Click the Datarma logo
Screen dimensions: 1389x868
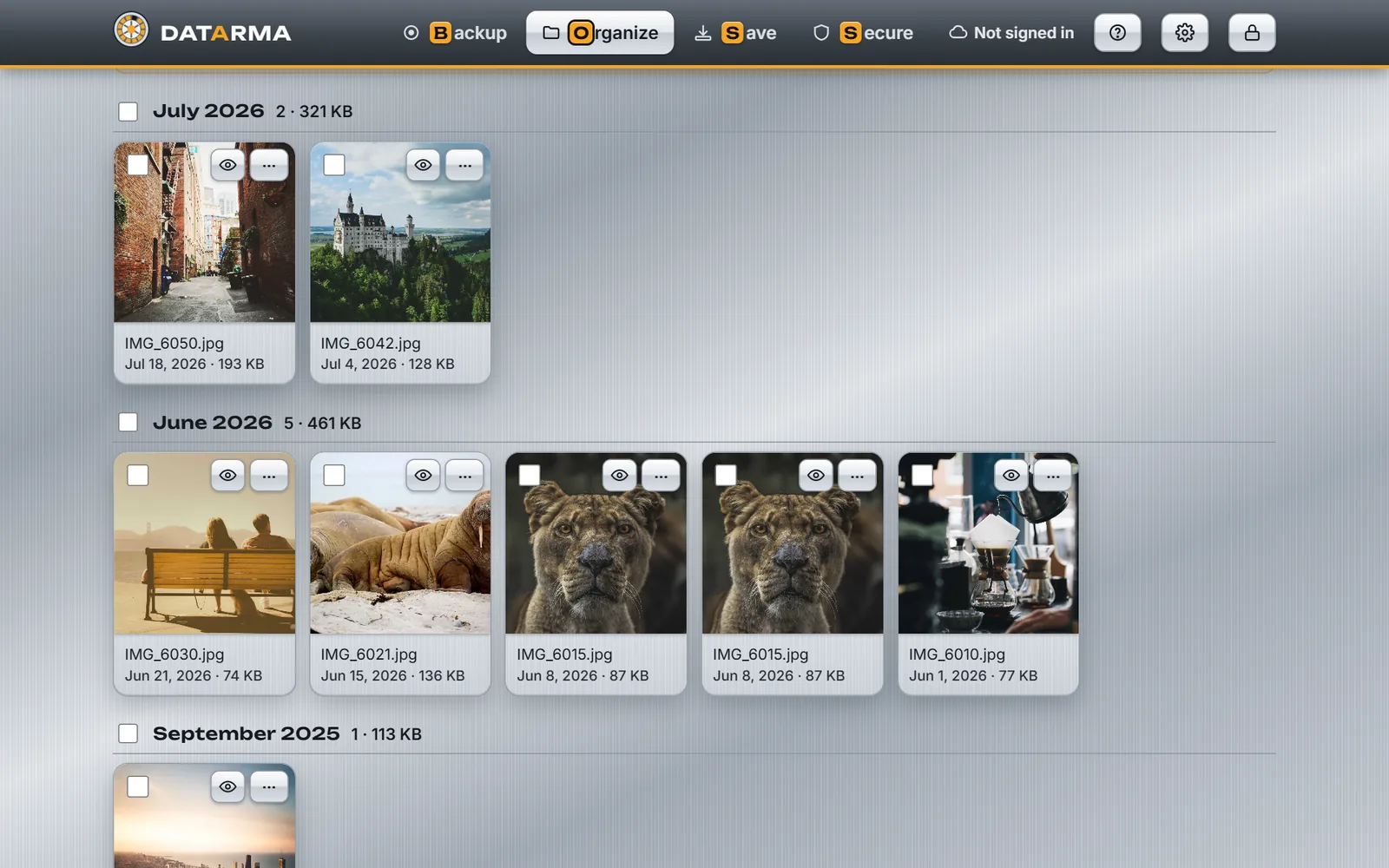pyautogui.click(x=202, y=32)
